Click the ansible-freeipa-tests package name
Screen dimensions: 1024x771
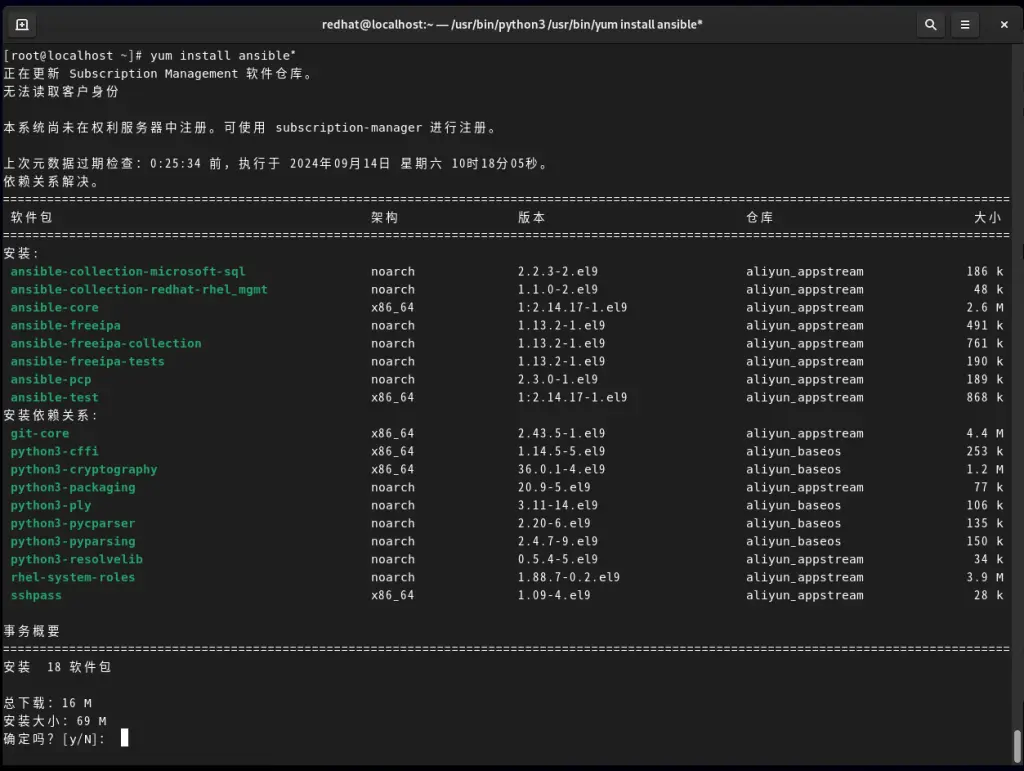pyautogui.click(x=87, y=362)
